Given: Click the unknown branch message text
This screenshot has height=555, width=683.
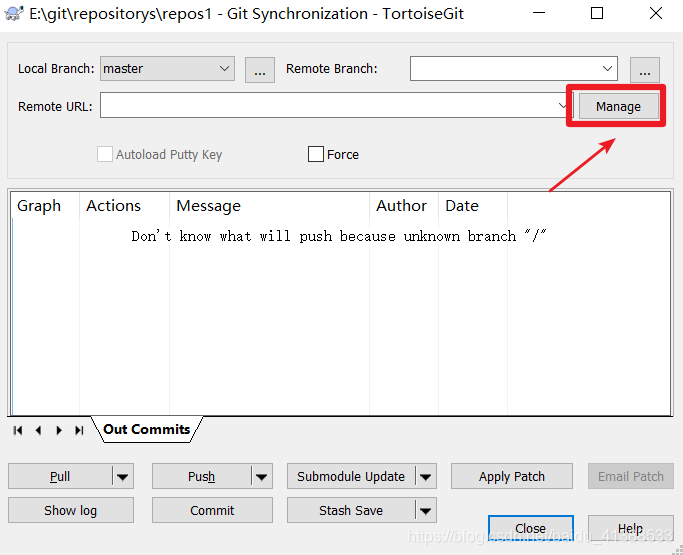Looking at the screenshot, I should coord(339,236).
